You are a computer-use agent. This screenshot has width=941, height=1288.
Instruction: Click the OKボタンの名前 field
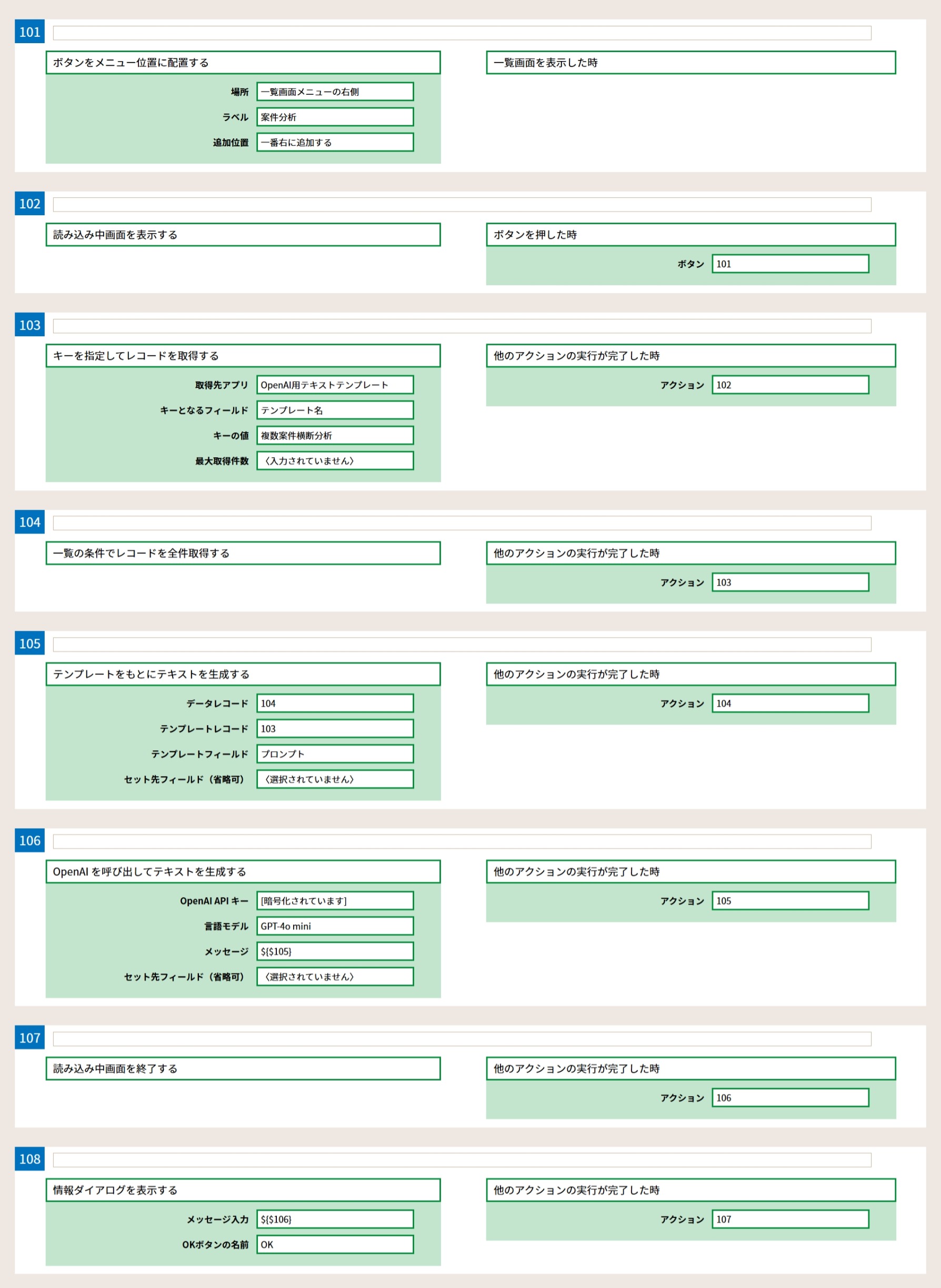coord(334,1244)
